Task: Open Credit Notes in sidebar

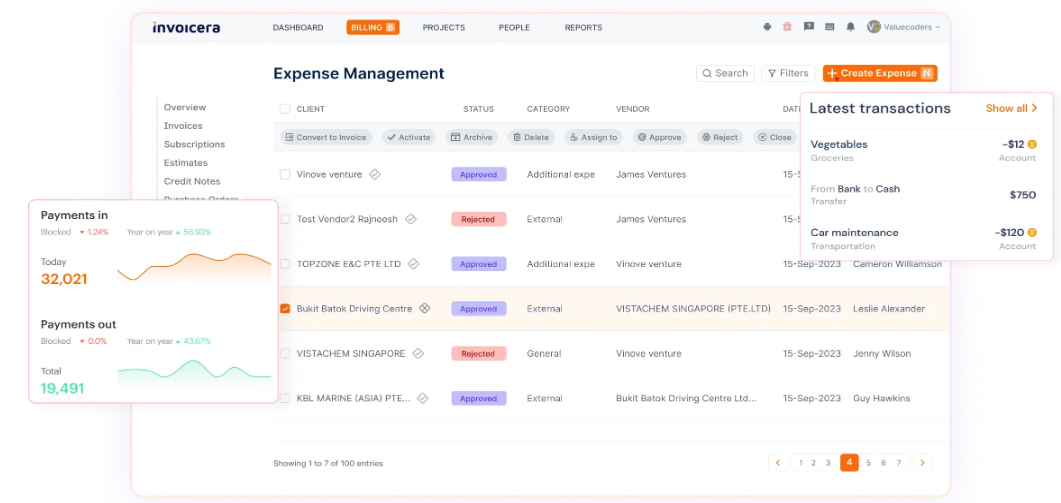Action: (191, 181)
